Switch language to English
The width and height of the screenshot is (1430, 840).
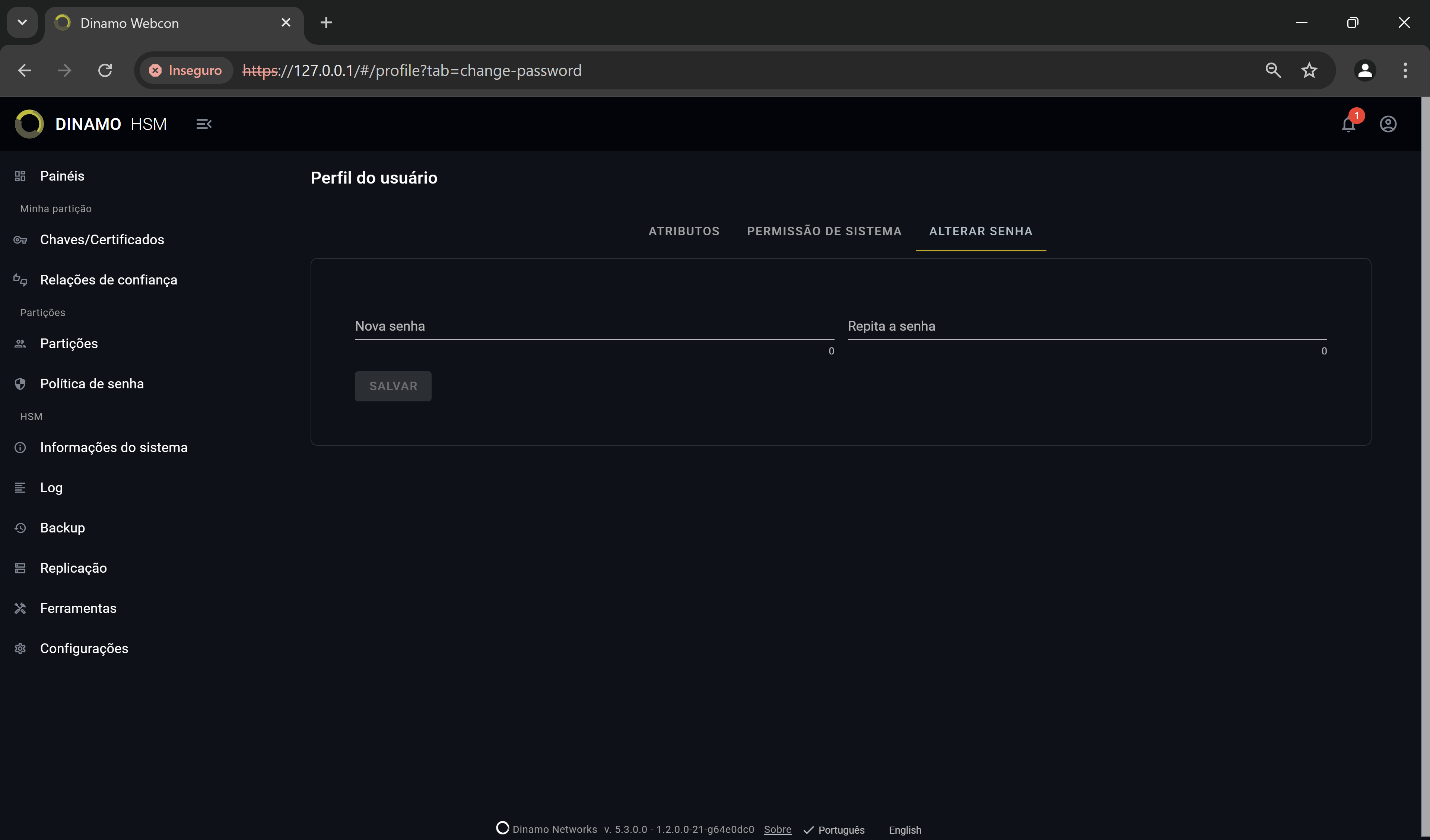tap(905, 830)
